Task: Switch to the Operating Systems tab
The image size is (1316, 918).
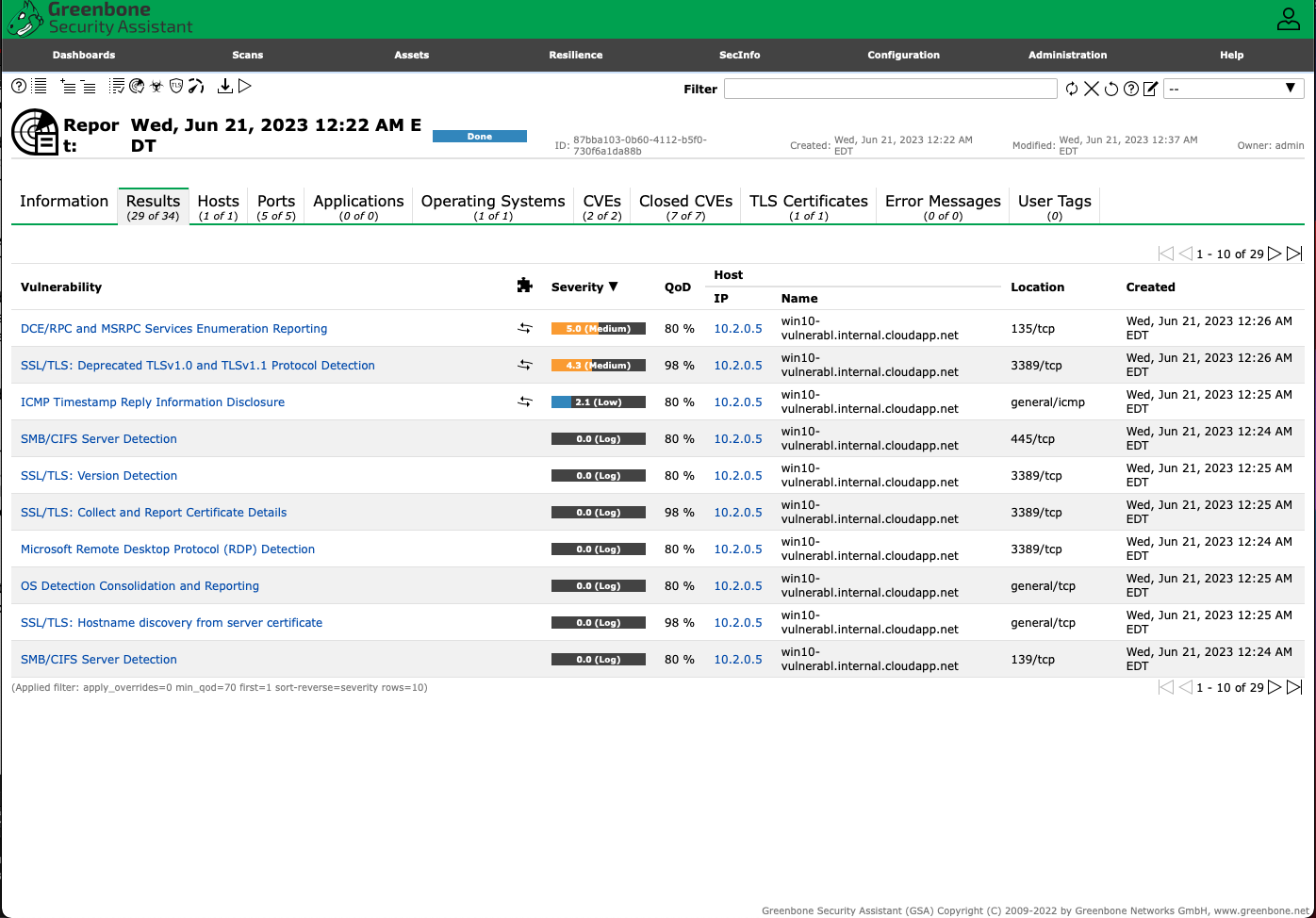Action: (493, 205)
